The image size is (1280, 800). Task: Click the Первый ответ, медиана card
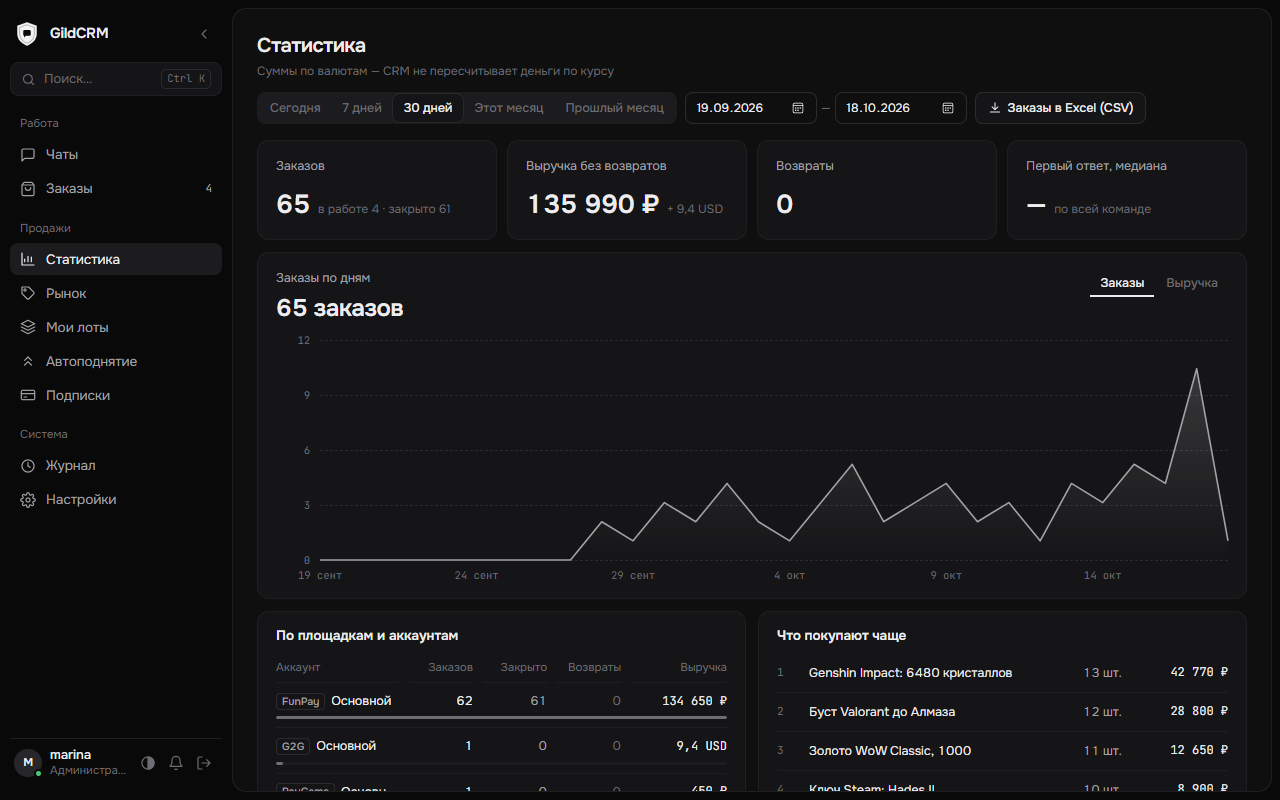pyautogui.click(x=1127, y=190)
